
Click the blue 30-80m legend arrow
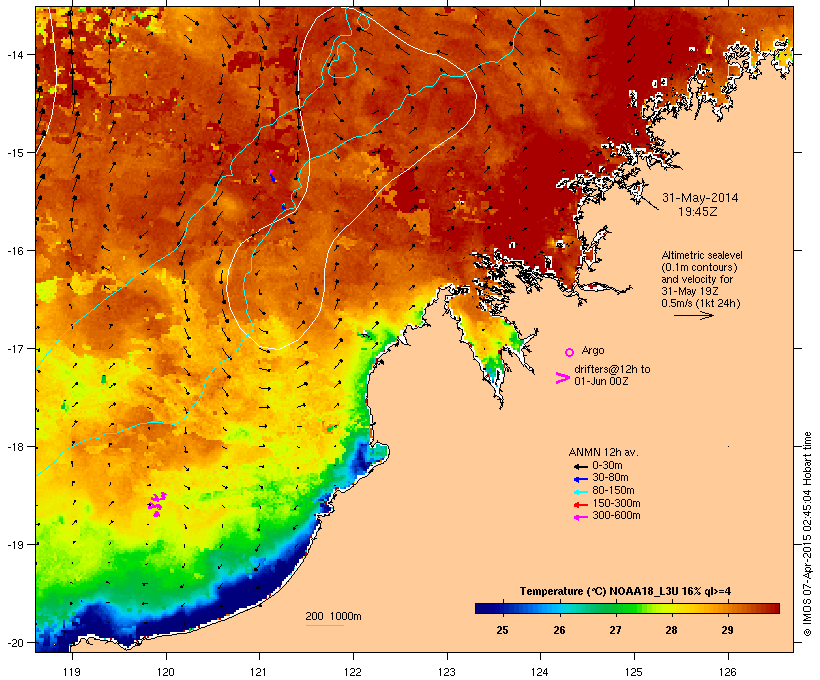tap(580, 479)
